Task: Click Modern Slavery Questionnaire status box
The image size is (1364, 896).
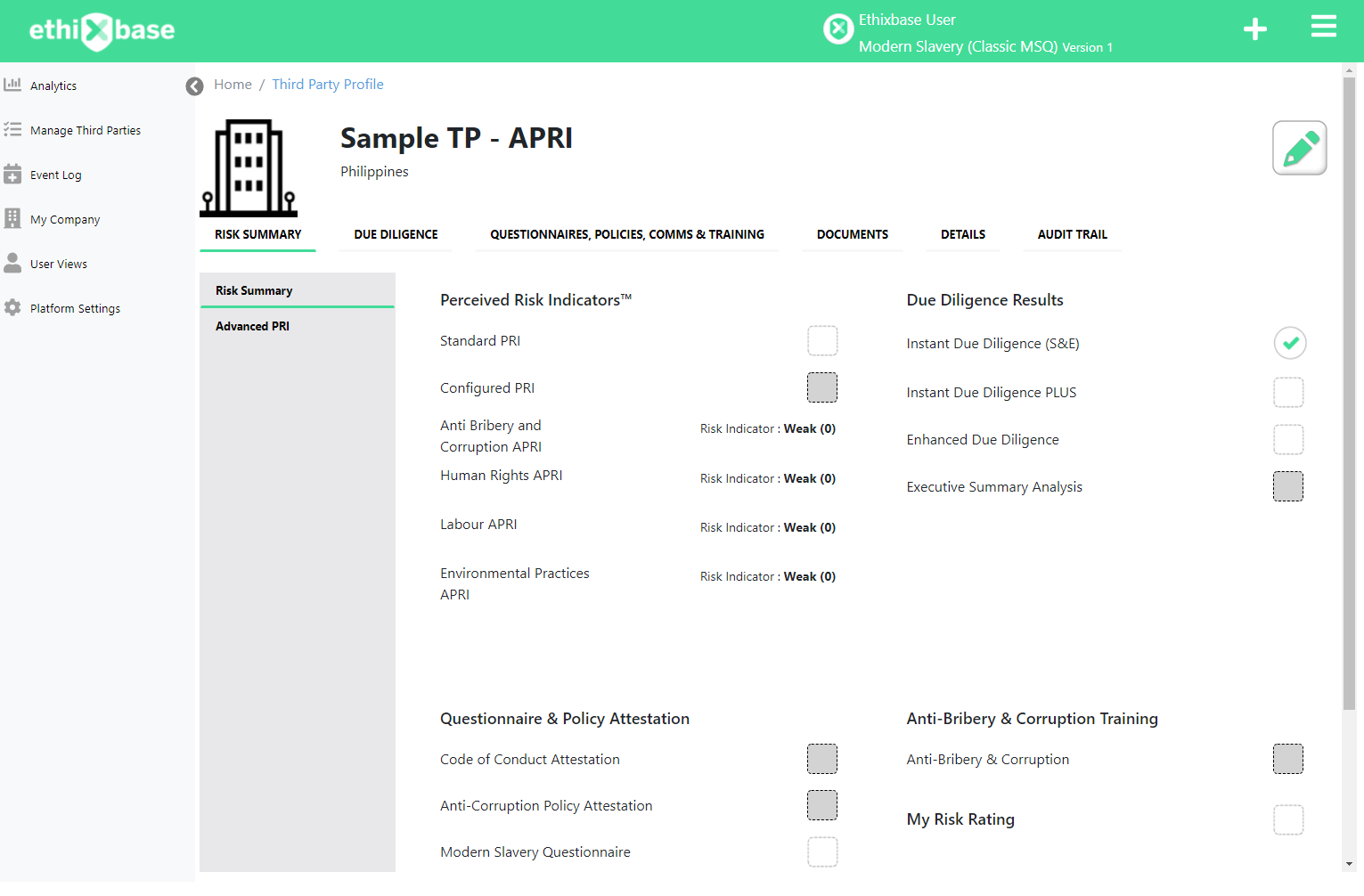Action: pos(822,851)
